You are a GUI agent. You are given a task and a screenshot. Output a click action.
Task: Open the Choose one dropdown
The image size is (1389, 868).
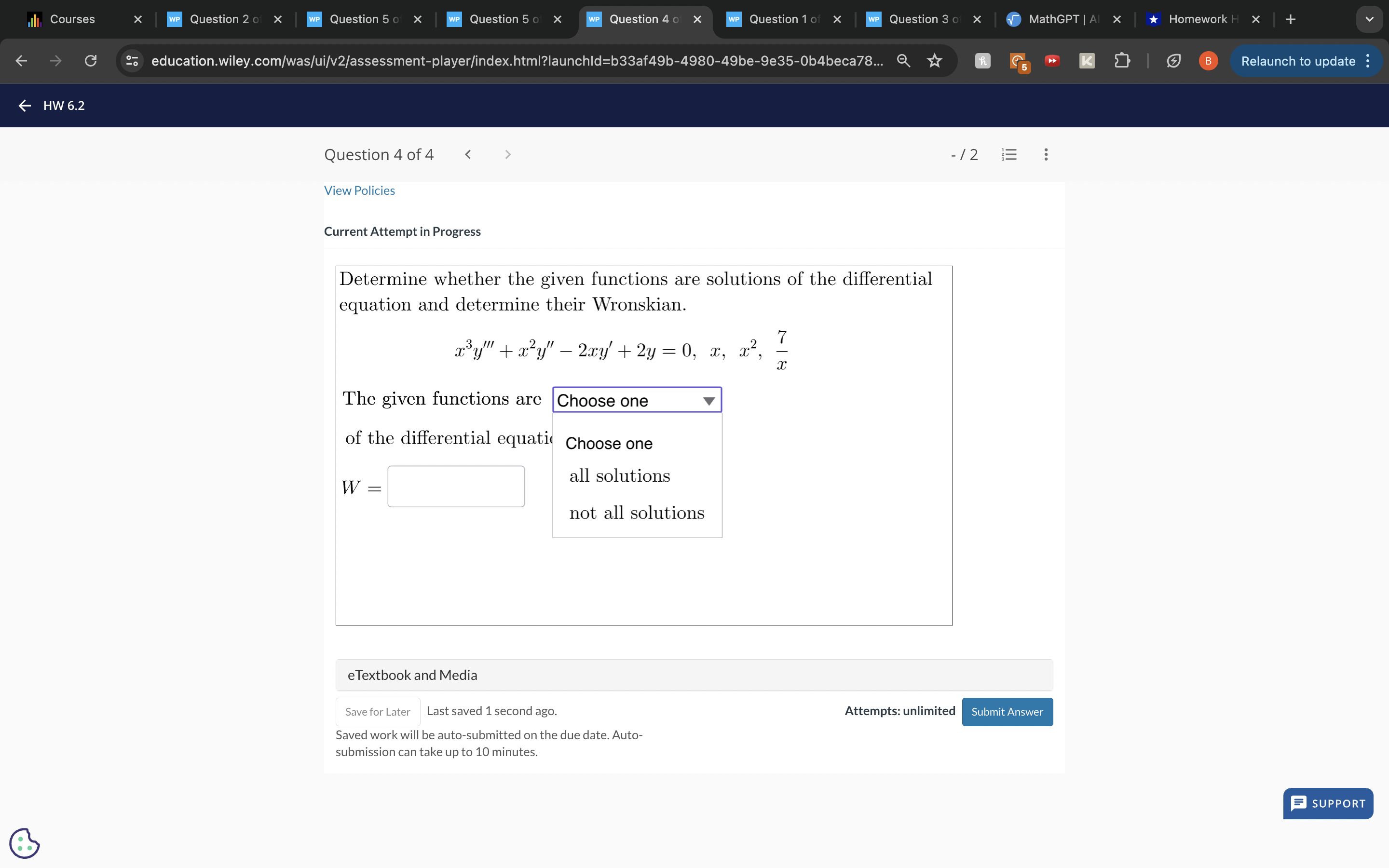pos(636,400)
